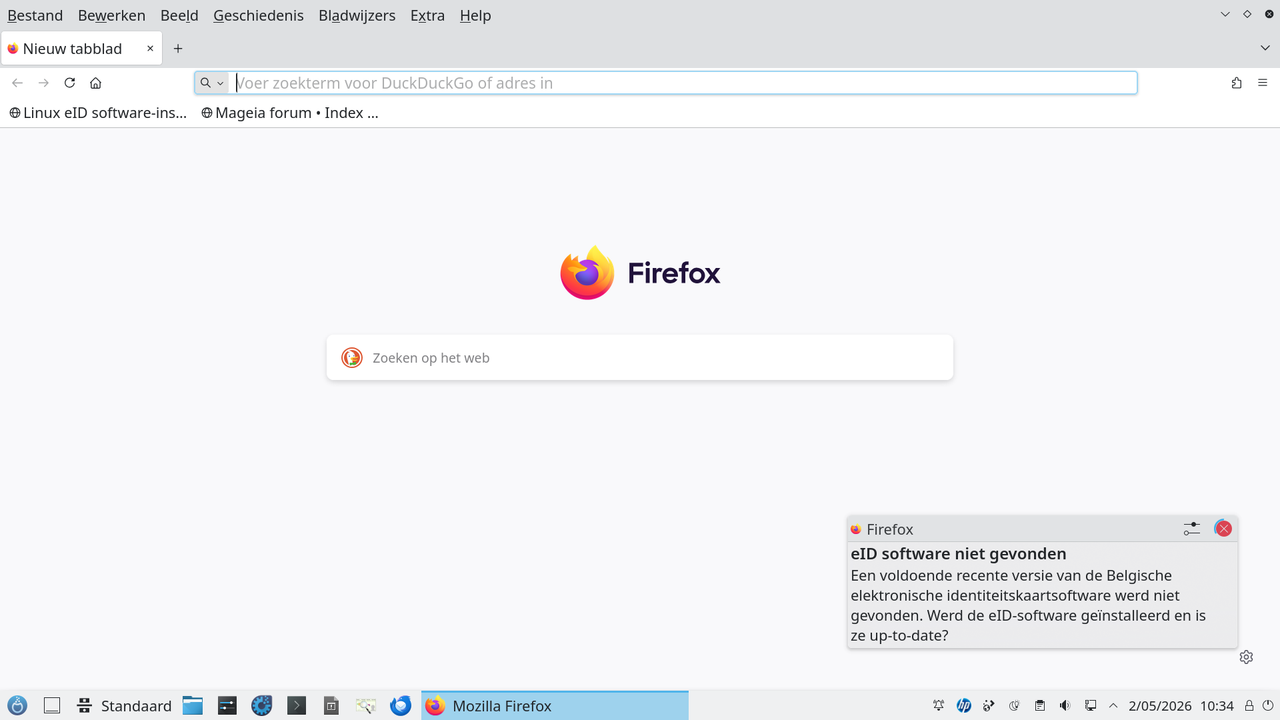Open new tab personalize gear icon
Viewport: 1280px width, 720px height.
(1246, 657)
